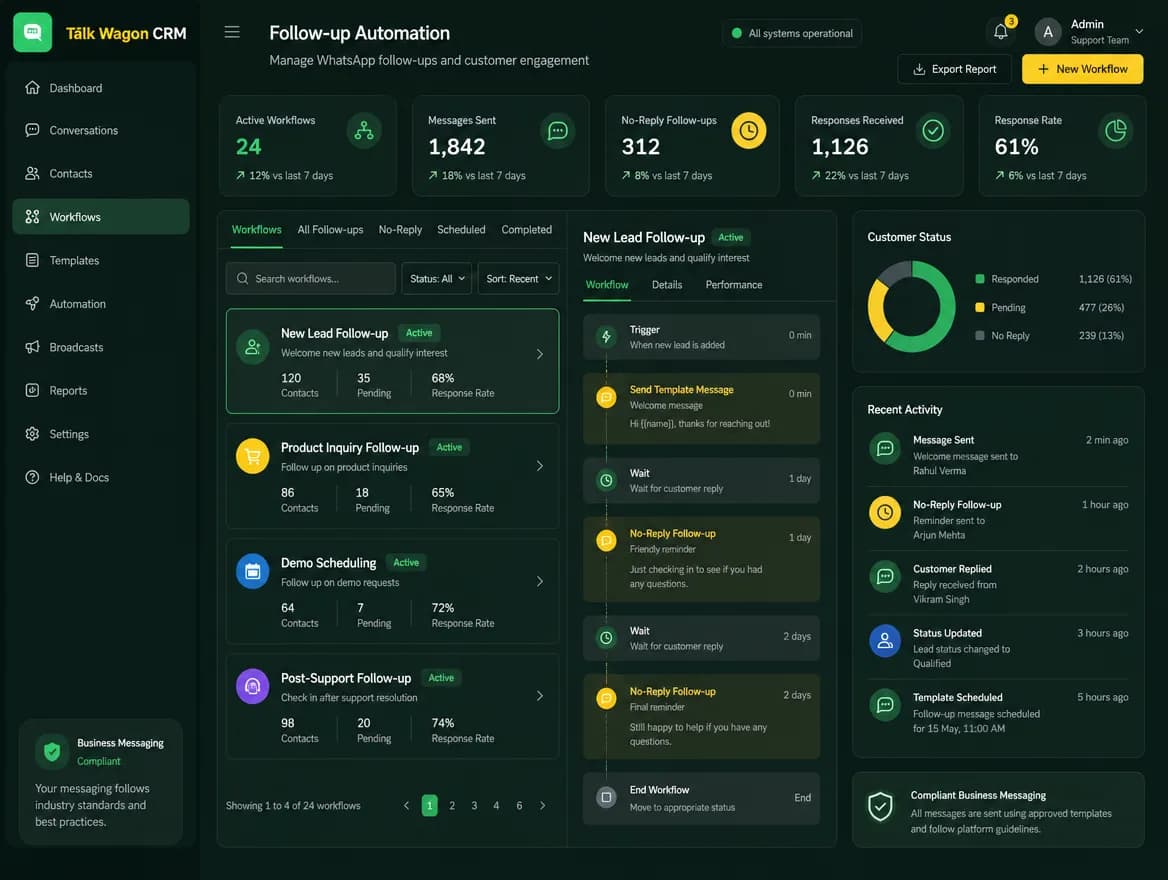
Task: Click the Status Updated person icon
Action: pos(885,640)
